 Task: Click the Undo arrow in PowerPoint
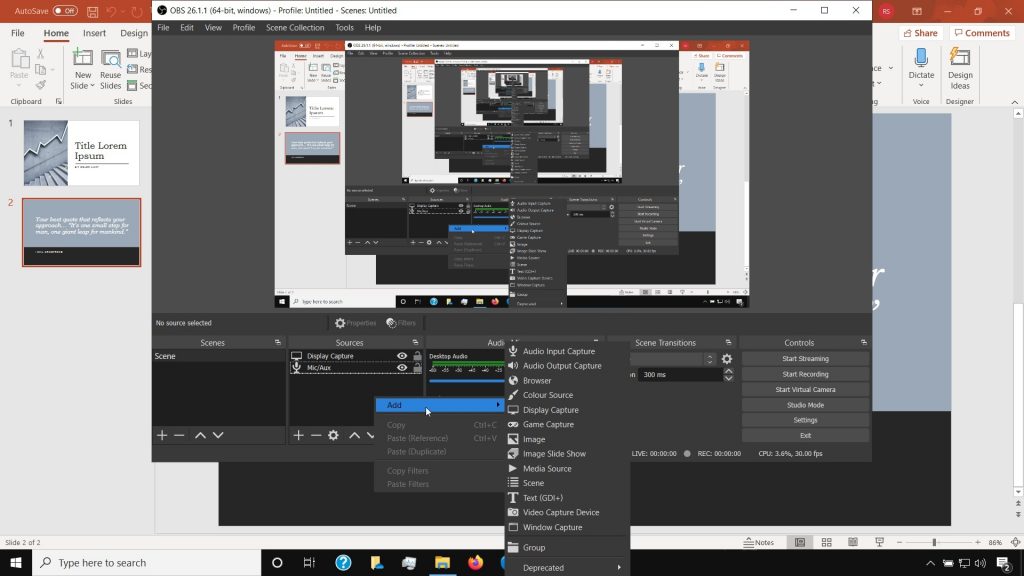point(111,11)
